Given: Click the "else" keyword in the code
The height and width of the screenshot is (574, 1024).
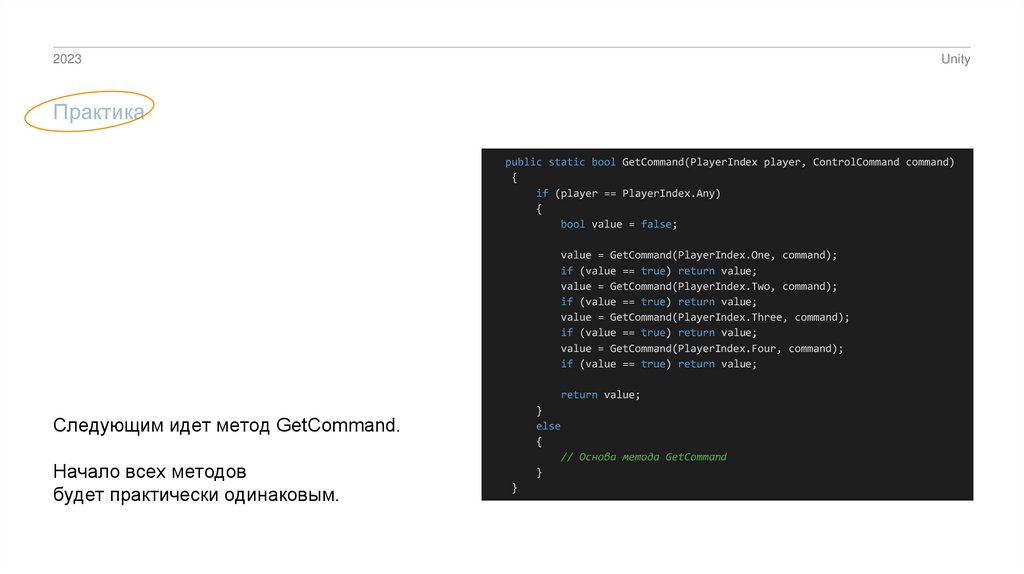Looking at the screenshot, I should pos(548,426).
